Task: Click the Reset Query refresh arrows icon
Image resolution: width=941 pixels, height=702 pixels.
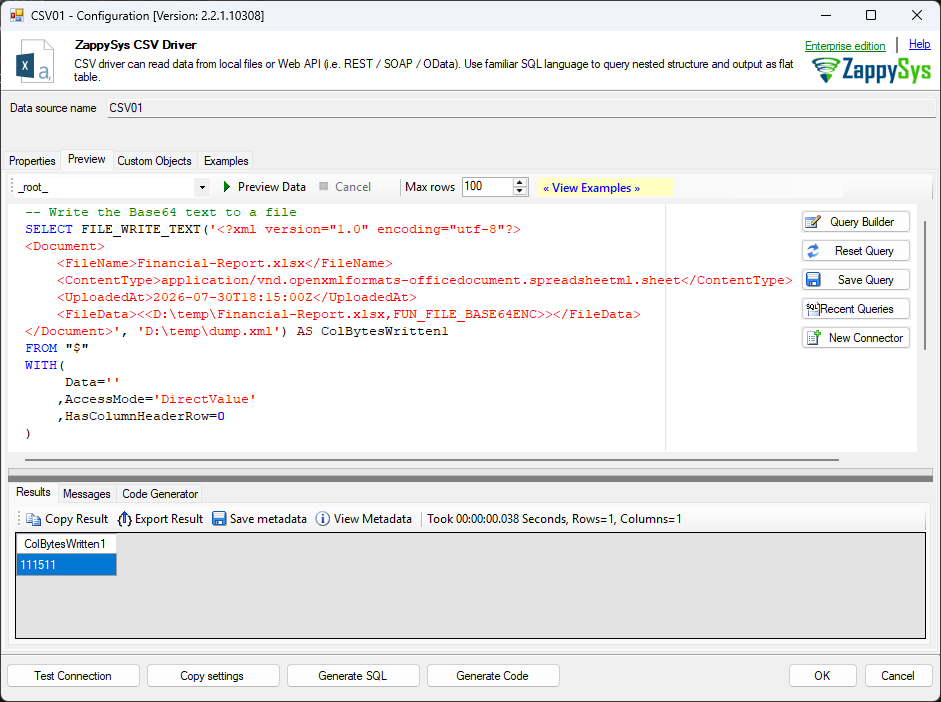Action: [813, 251]
